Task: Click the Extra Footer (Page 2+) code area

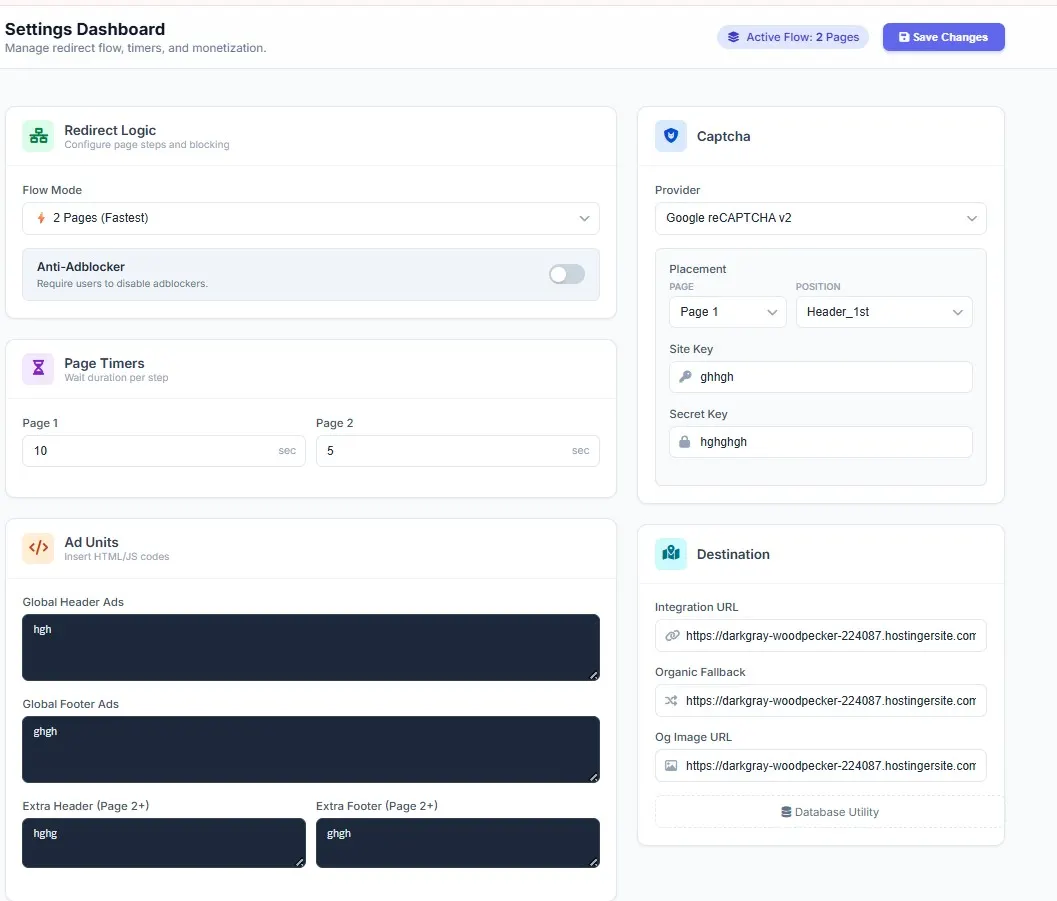Action: [457, 843]
